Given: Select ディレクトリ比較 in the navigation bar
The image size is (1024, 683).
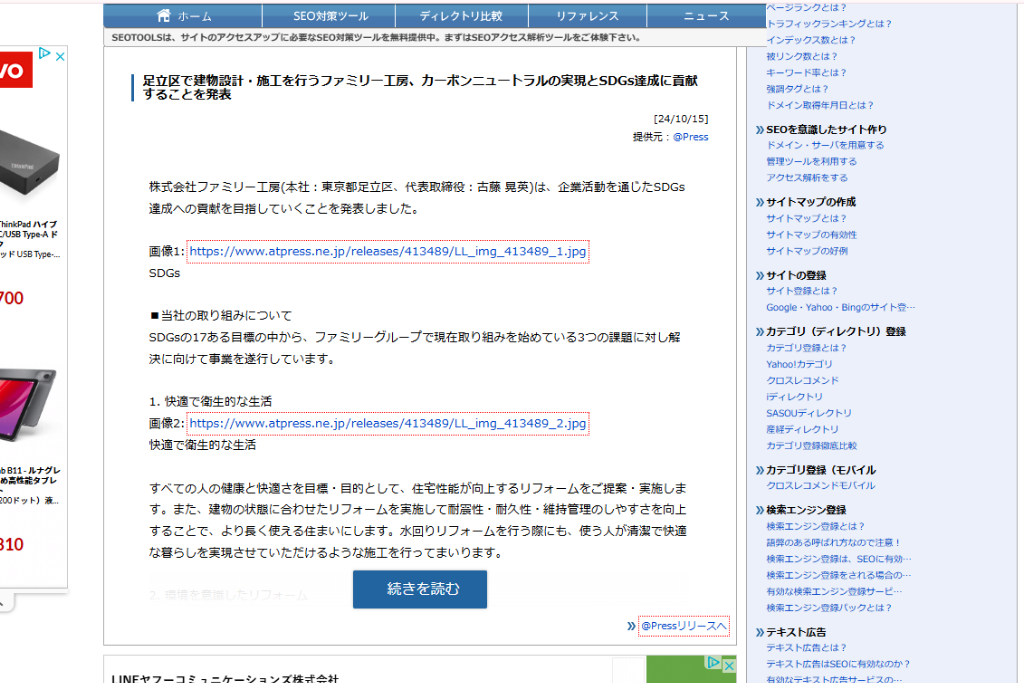Looking at the screenshot, I should tap(461, 16).
